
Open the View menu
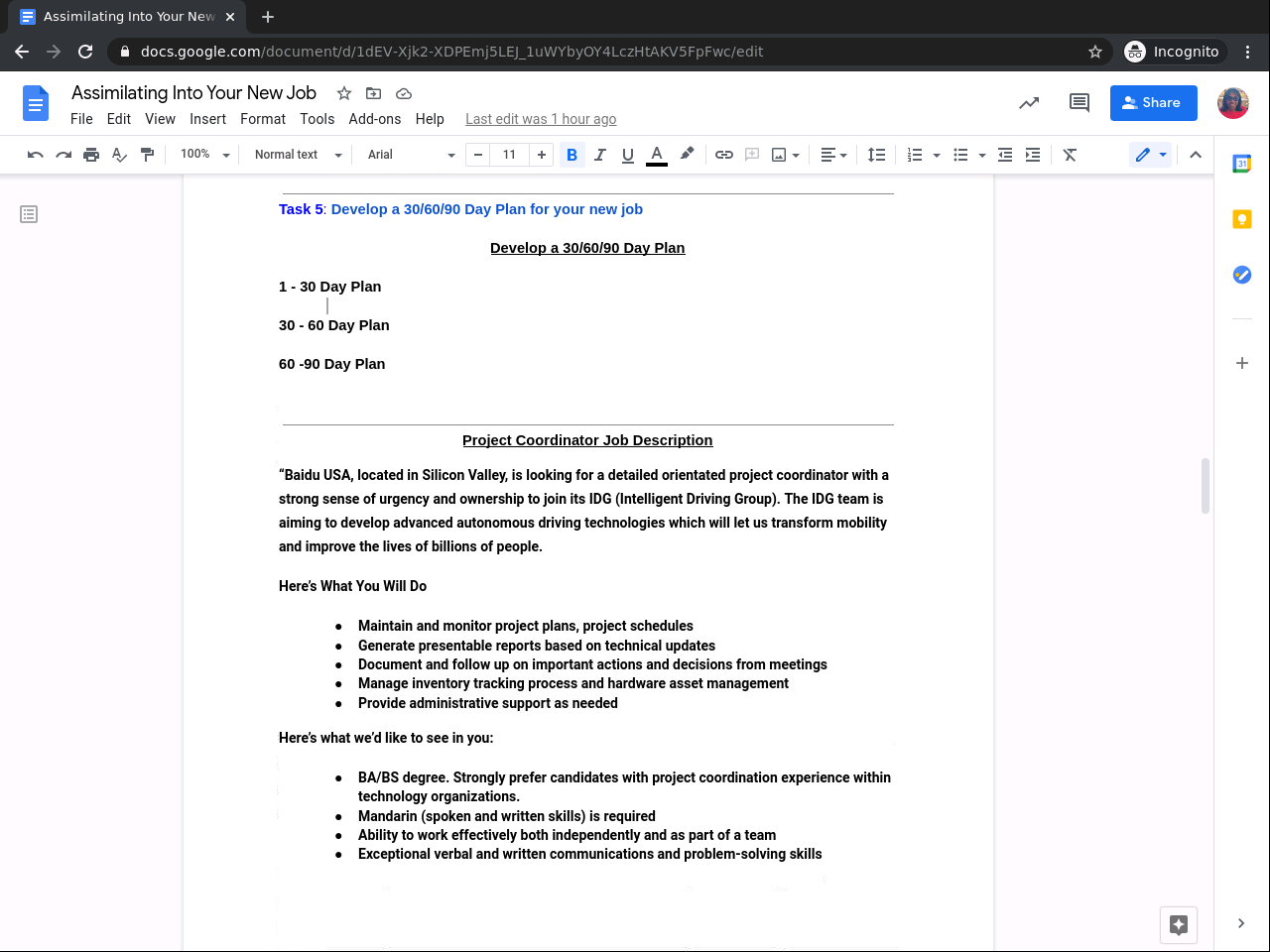point(160,119)
